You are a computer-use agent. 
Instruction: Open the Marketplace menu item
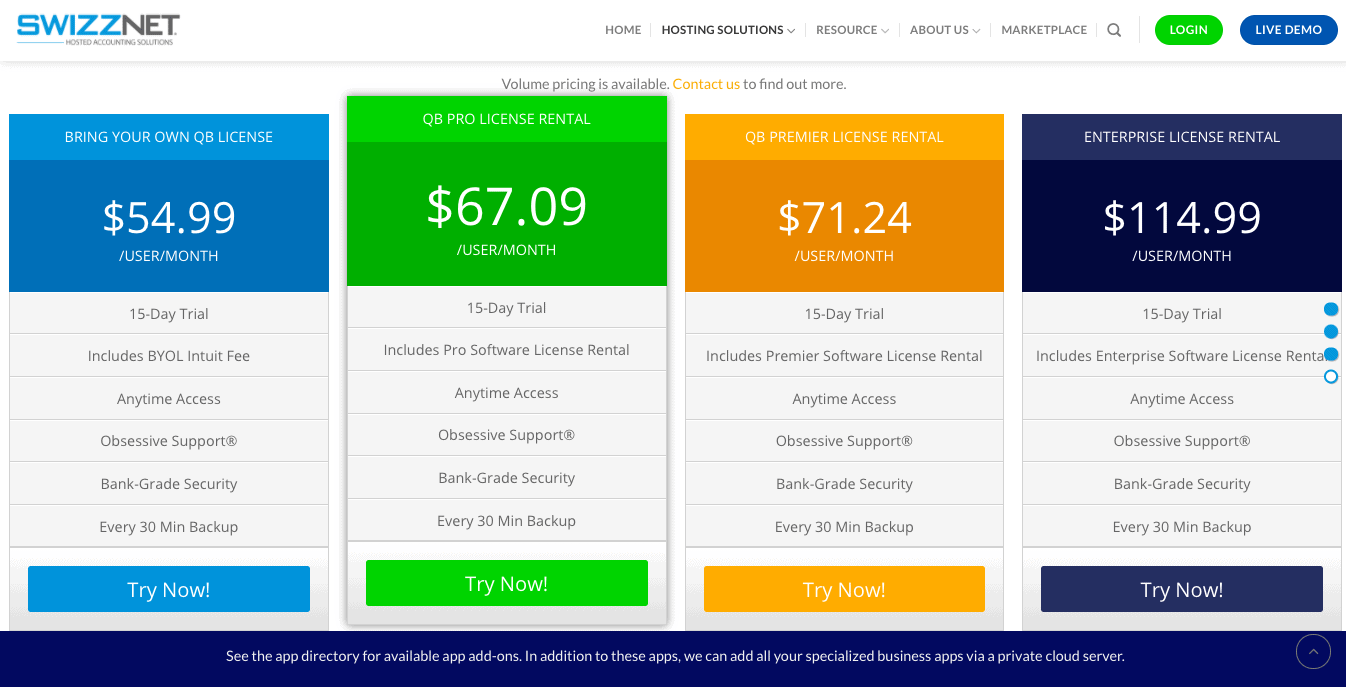[1044, 30]
